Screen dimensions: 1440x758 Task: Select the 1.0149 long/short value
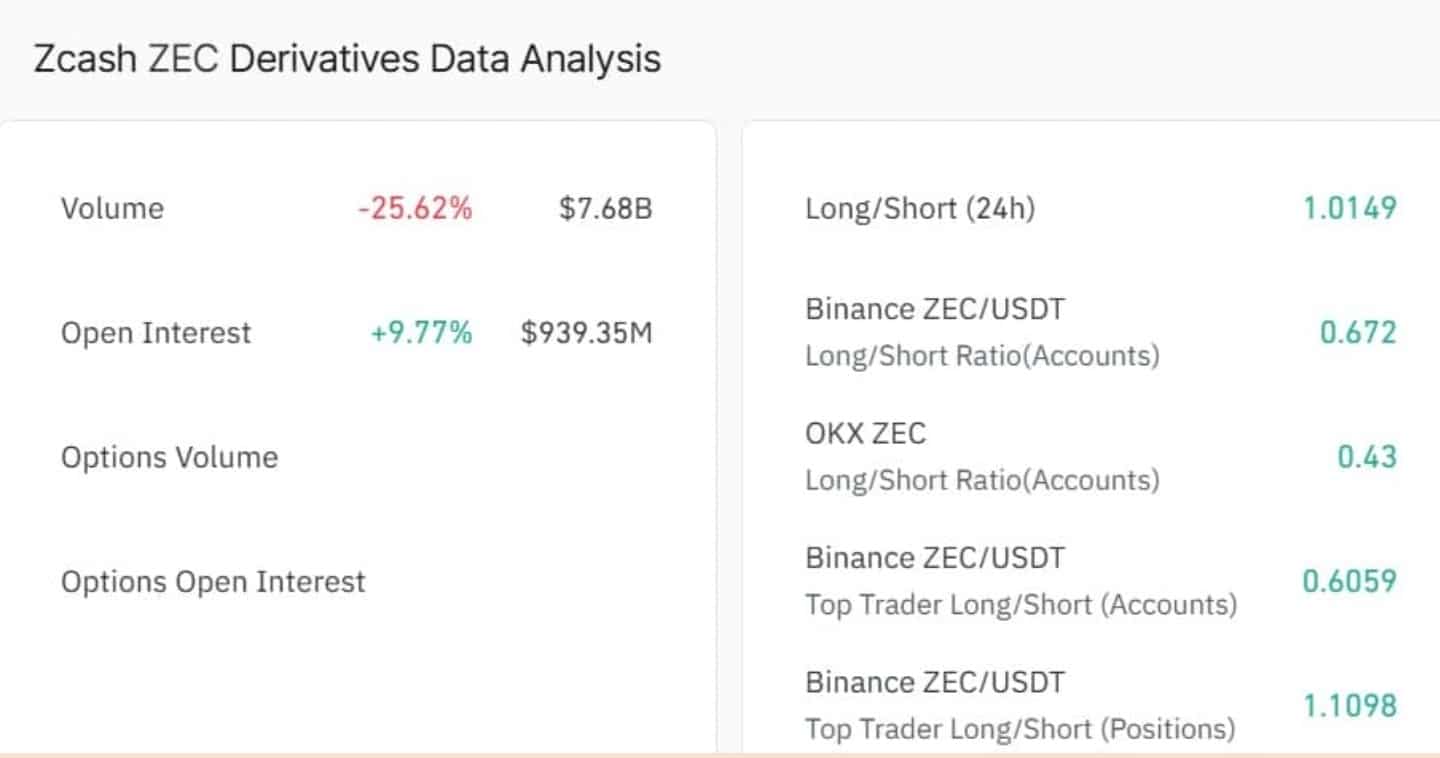pyautogui.click(x=1349, y=209)
